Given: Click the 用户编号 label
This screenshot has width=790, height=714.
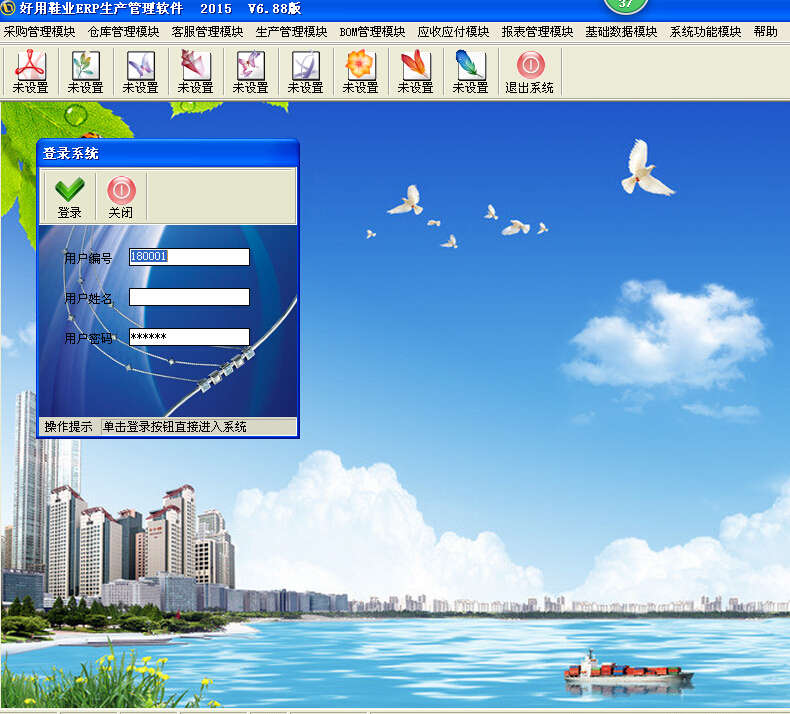Looking at the screenshot, I should pos(88,258).
